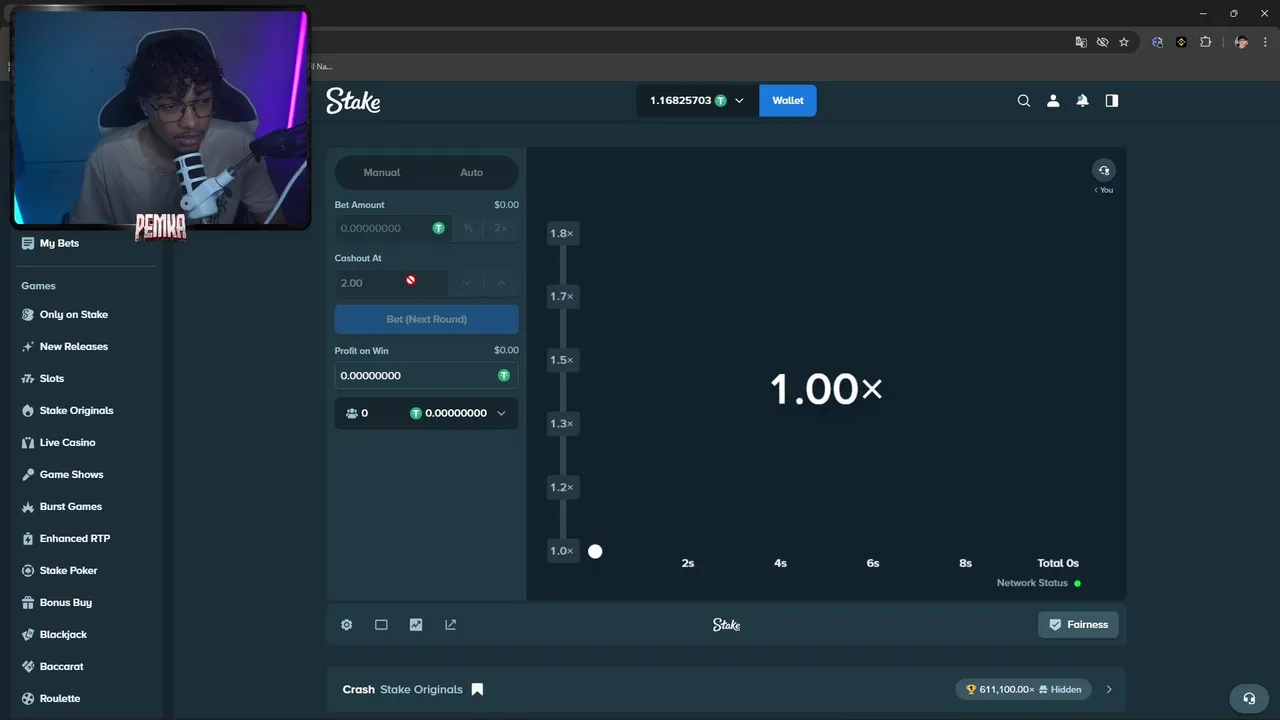Click the eye-slash icon in address bar

pos(1102,42)
